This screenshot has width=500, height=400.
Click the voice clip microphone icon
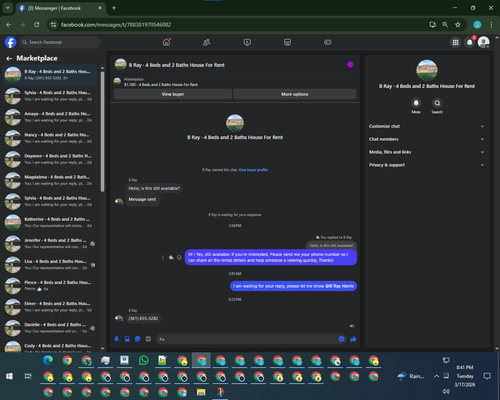117,339
